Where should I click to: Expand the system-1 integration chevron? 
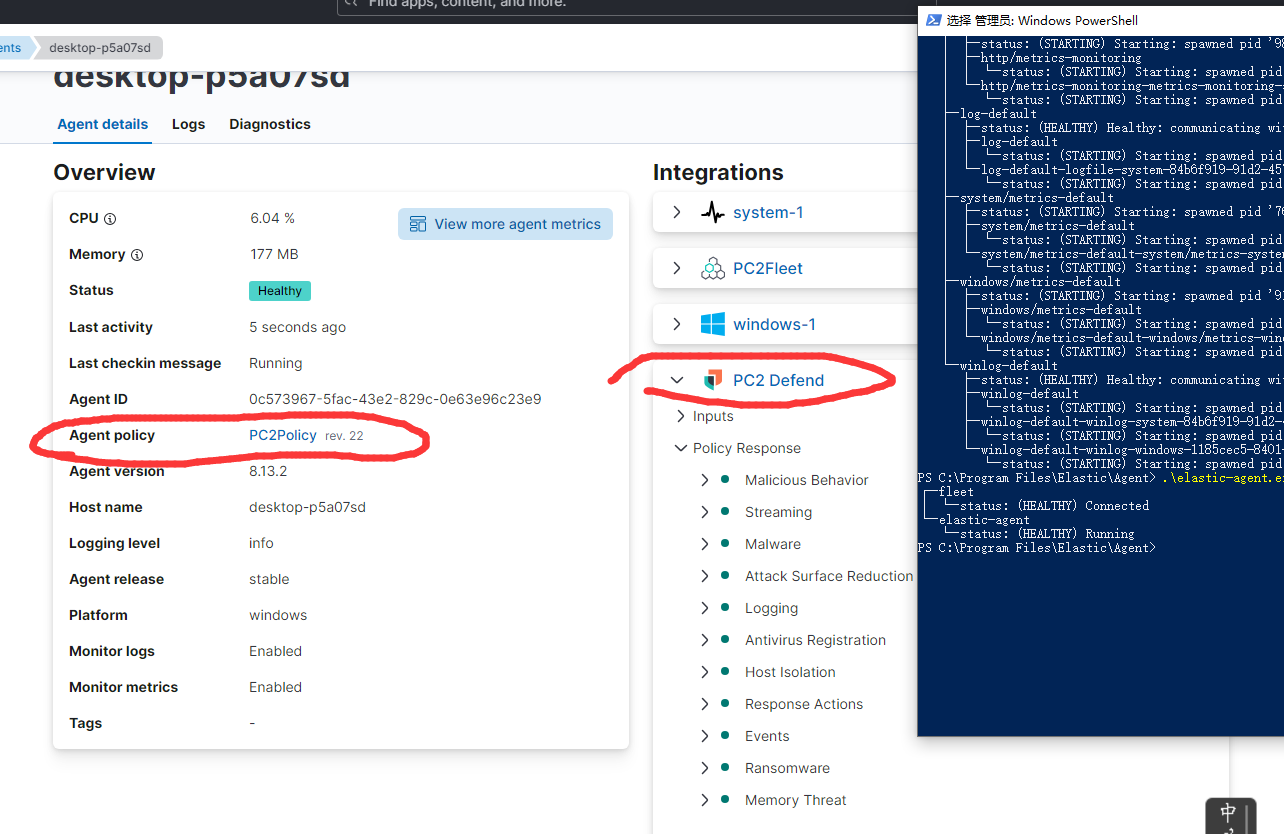tap(677, 212)
